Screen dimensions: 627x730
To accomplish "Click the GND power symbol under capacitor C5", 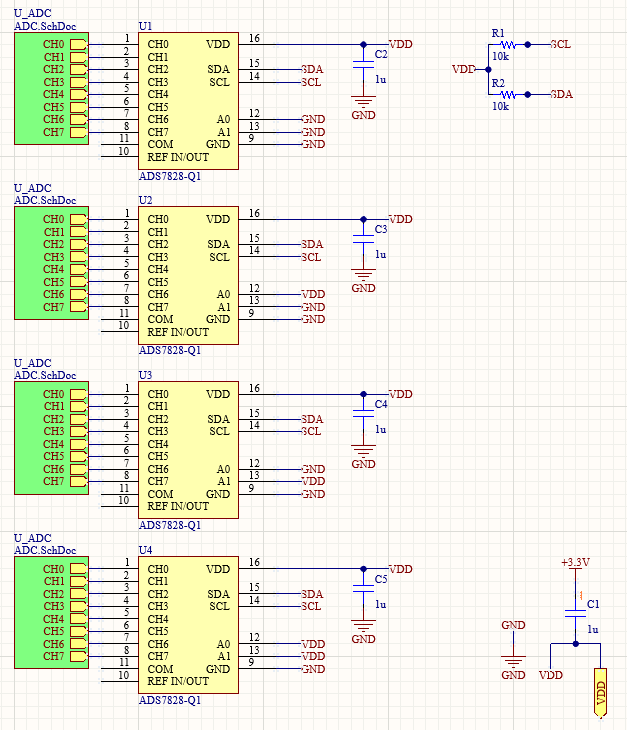I will (363, 626).
